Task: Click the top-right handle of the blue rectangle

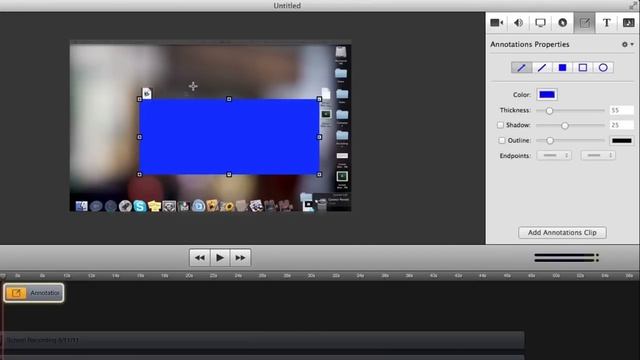Action: tap(319, 99)
